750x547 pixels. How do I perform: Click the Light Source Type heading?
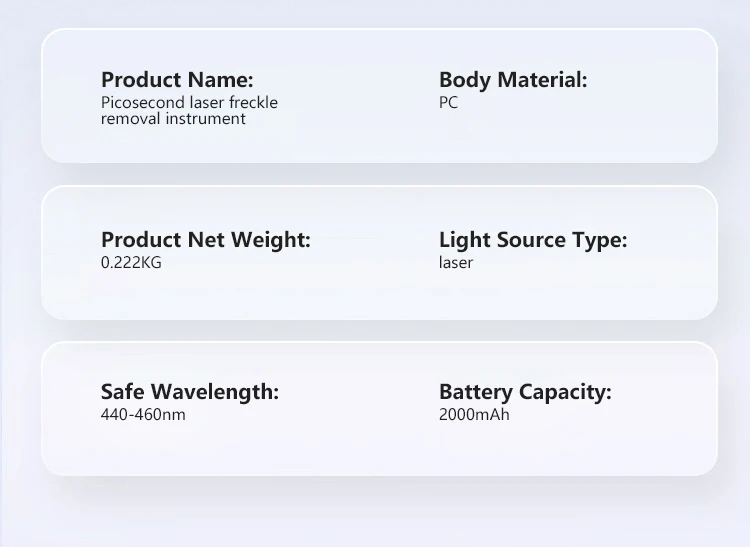[533, 240]
